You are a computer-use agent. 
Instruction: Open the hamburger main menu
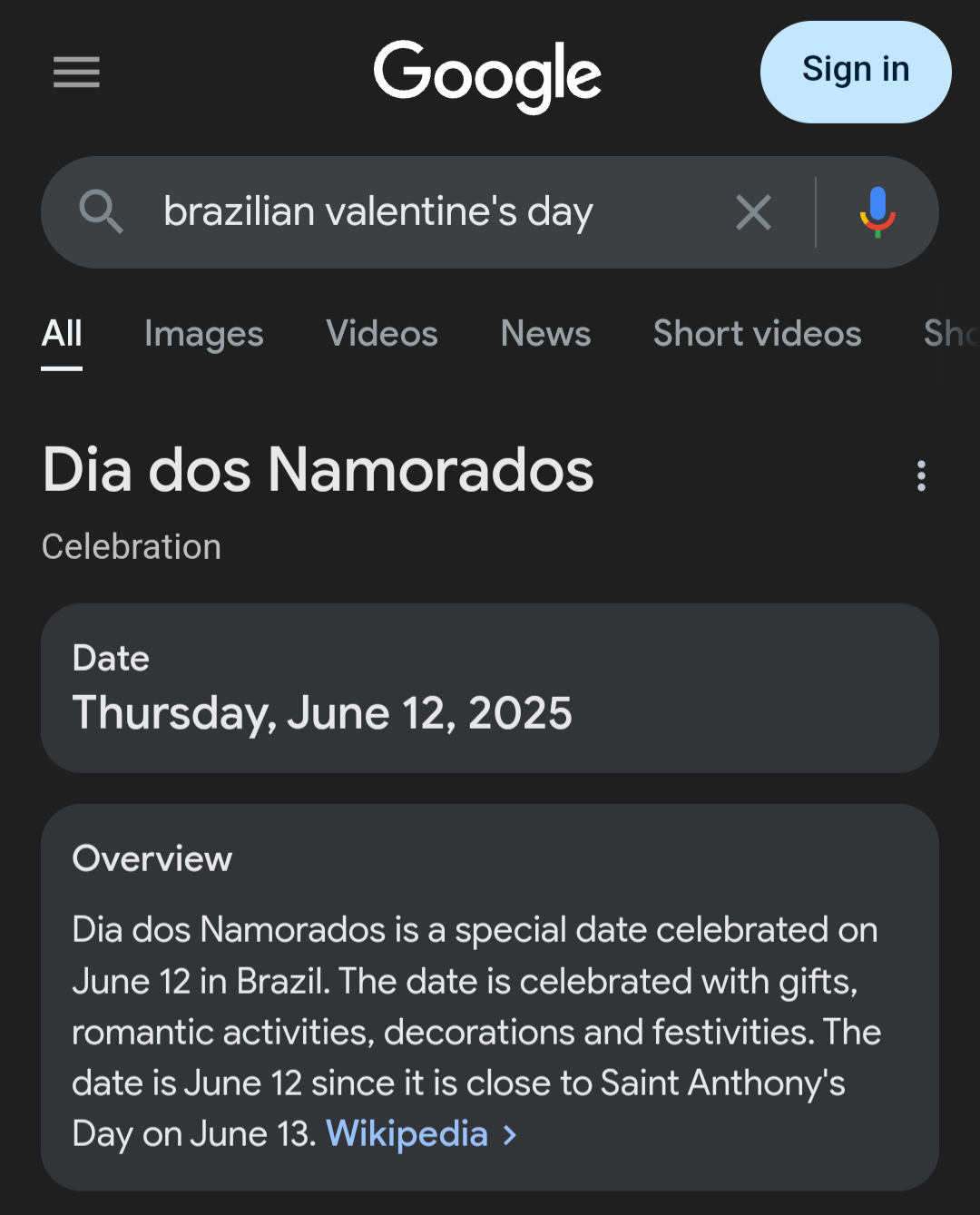pyautogui.click(x=76, y=72)
